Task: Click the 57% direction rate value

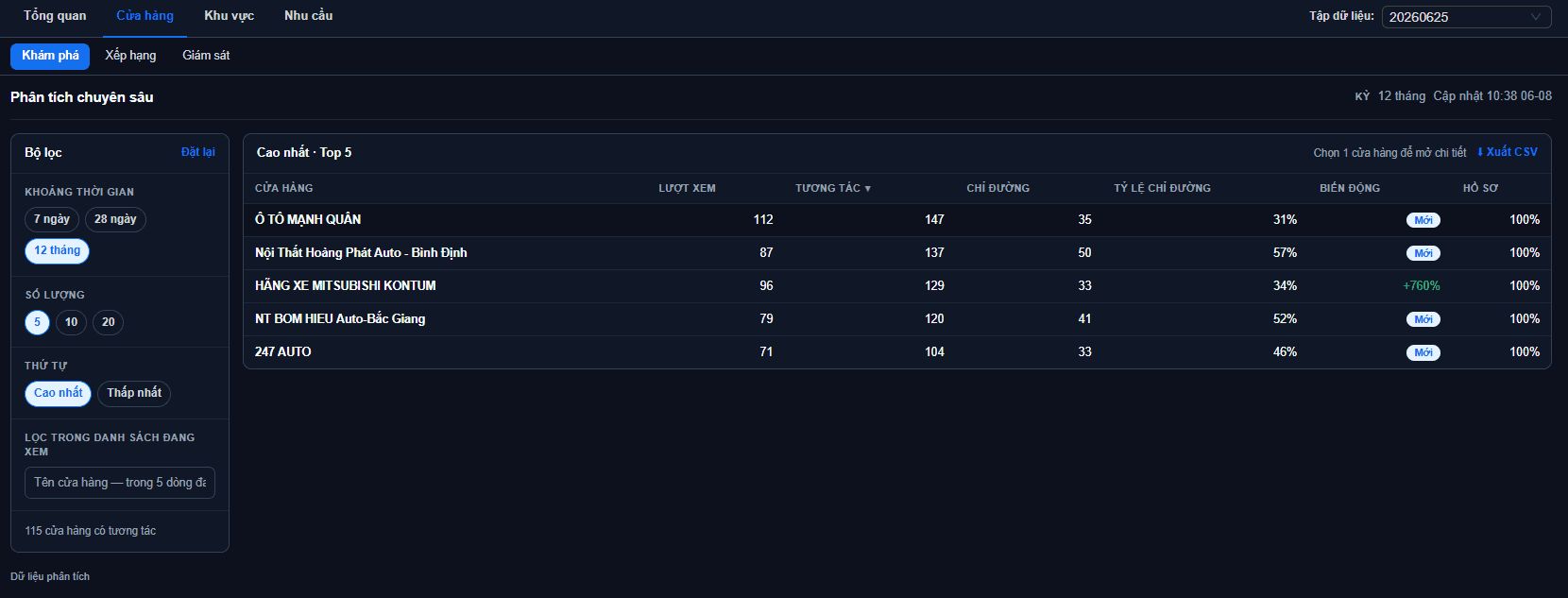Action: tap(1285, 252)
